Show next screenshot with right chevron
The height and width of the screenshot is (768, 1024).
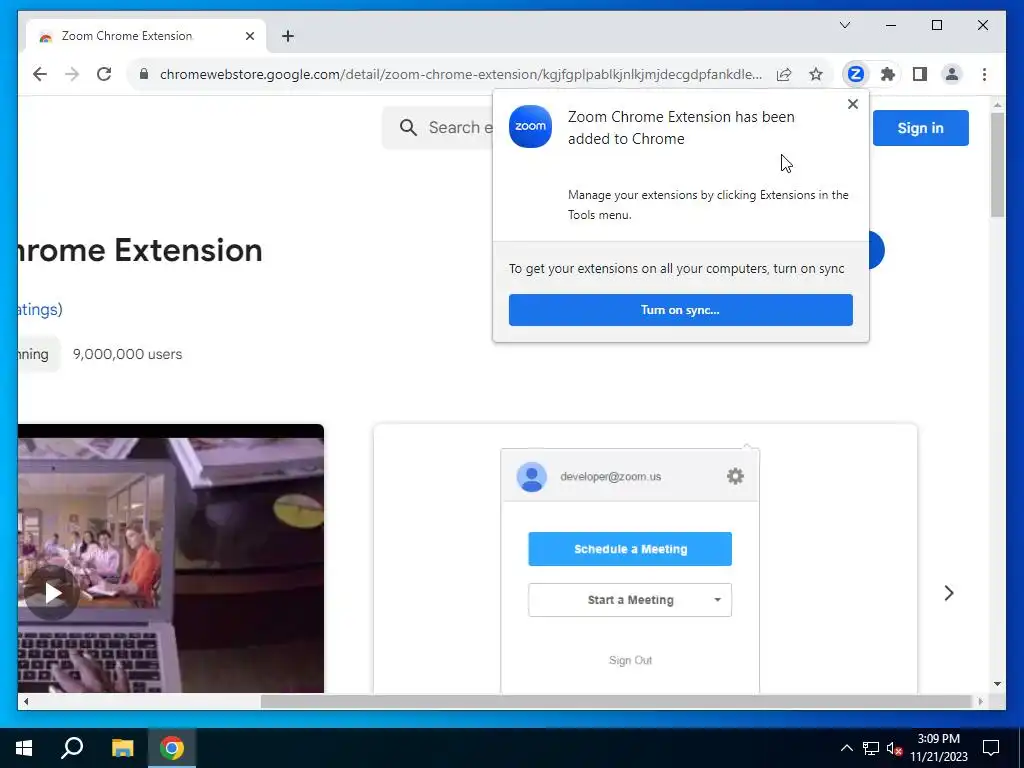(x=949, y=593)
